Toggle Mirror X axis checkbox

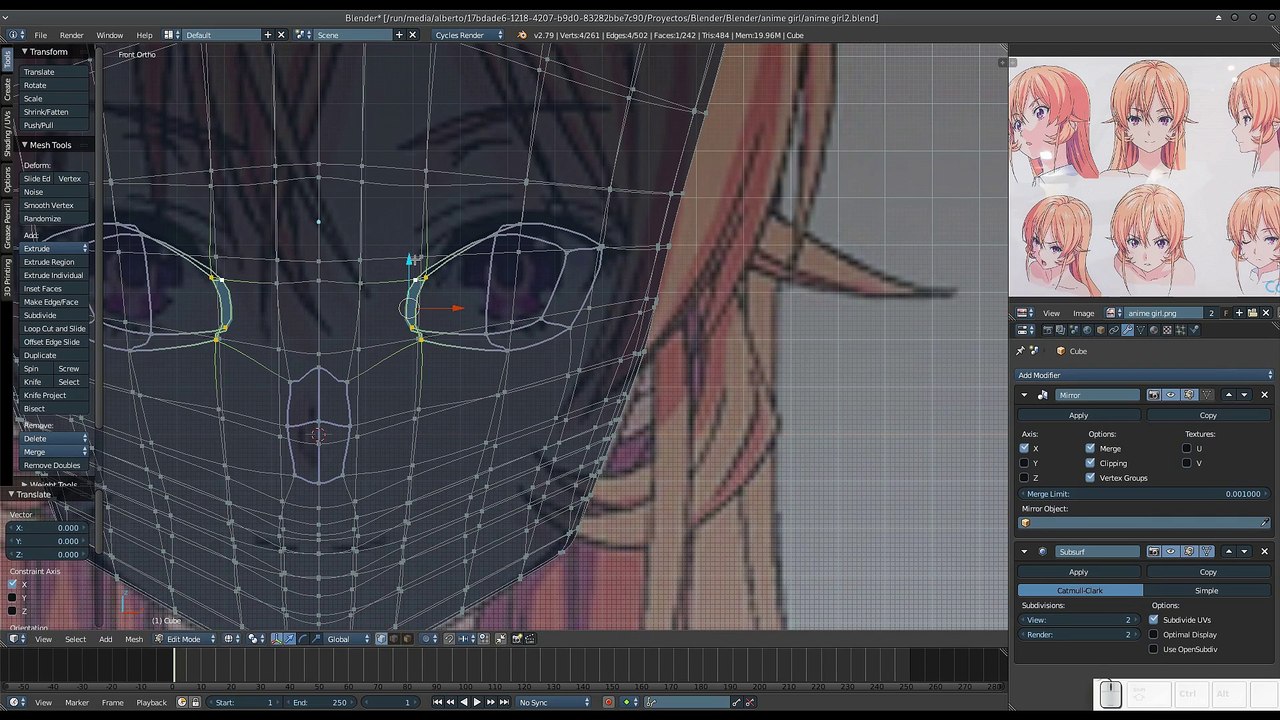[1024, 448]
